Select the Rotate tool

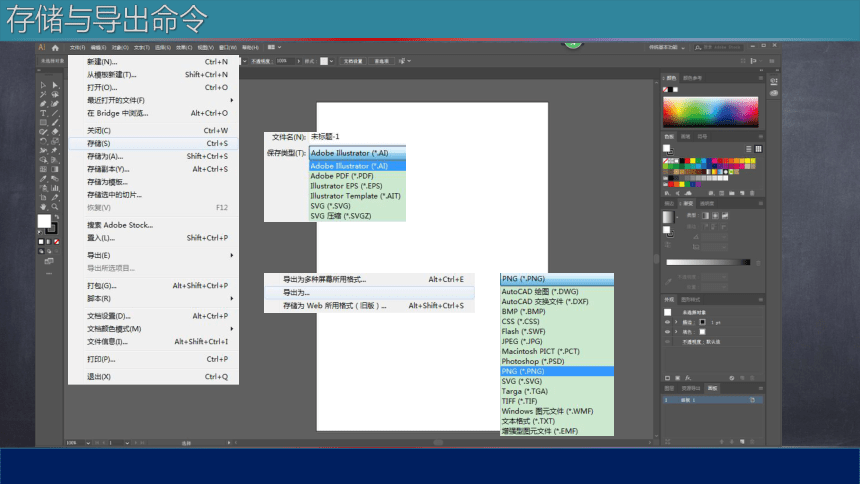(x=43, y=141)
